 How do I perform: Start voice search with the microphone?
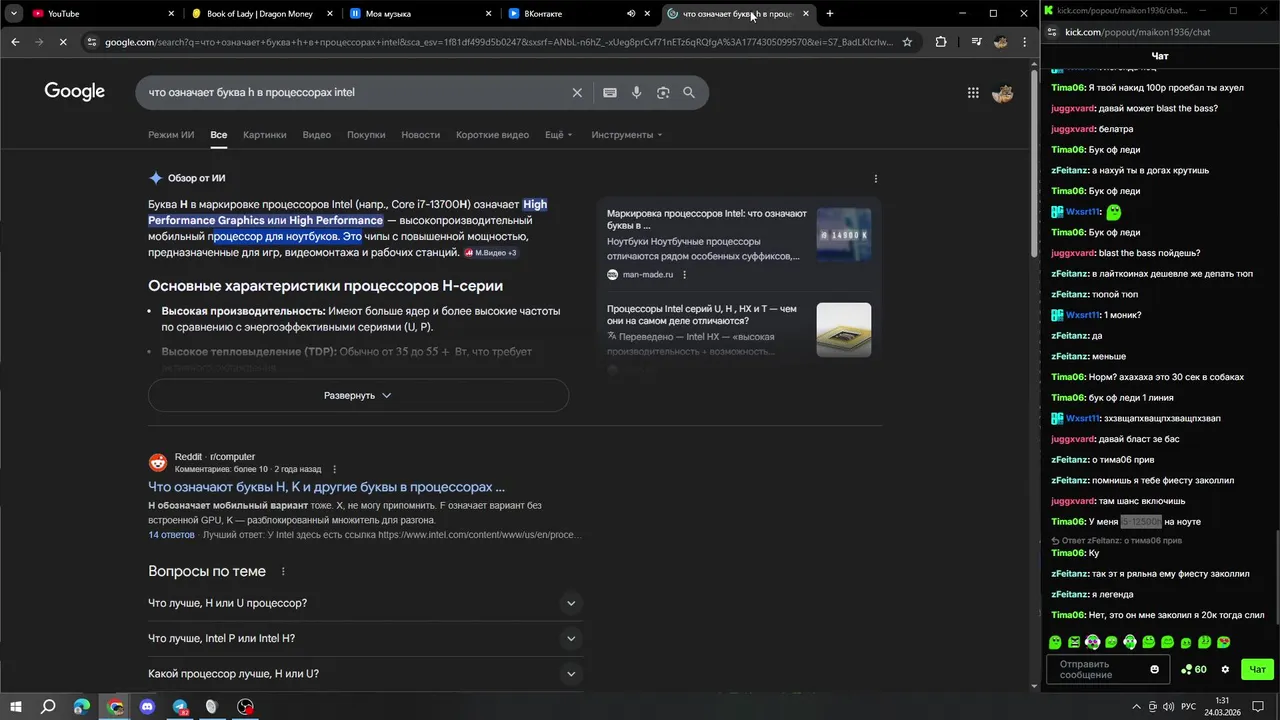click(x=636, y=92)
